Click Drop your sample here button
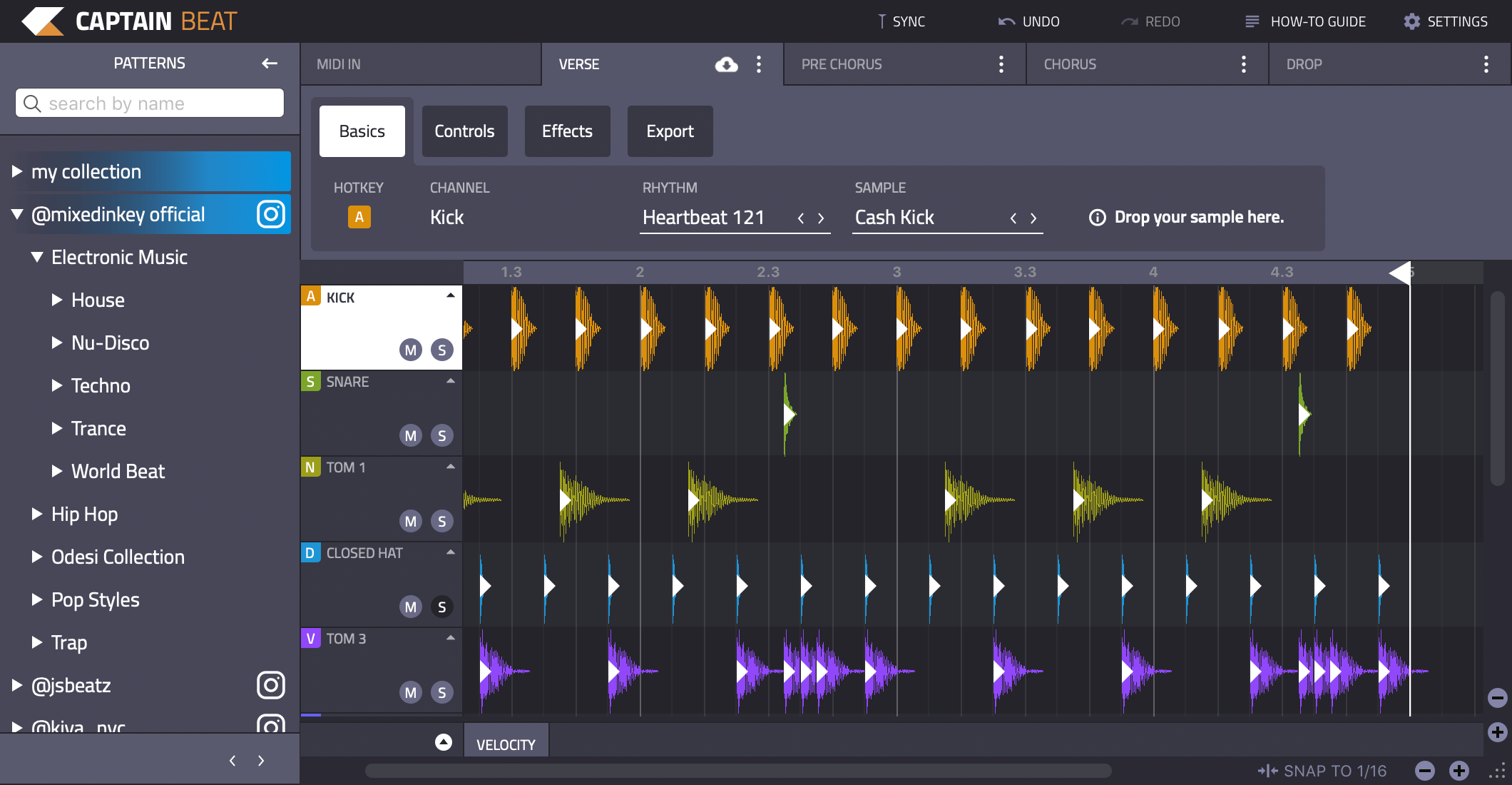The image size is (1512, 785). point(1197,216)
